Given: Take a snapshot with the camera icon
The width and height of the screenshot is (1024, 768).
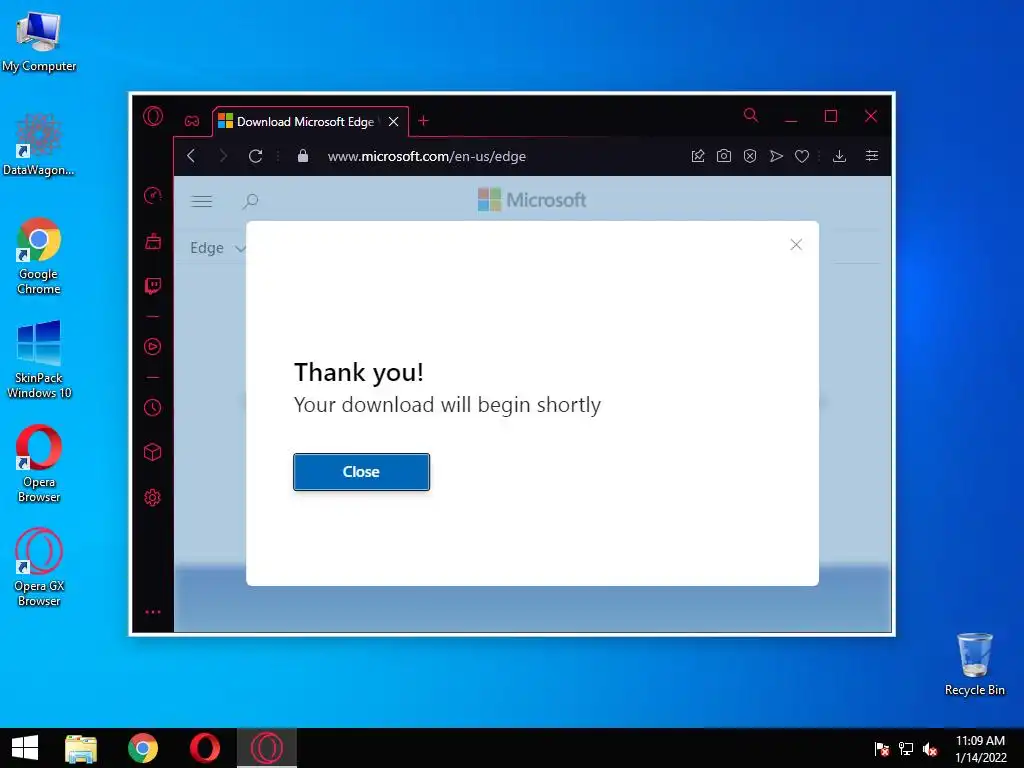Looking at the screenshot, I should (x=724, y=156).
